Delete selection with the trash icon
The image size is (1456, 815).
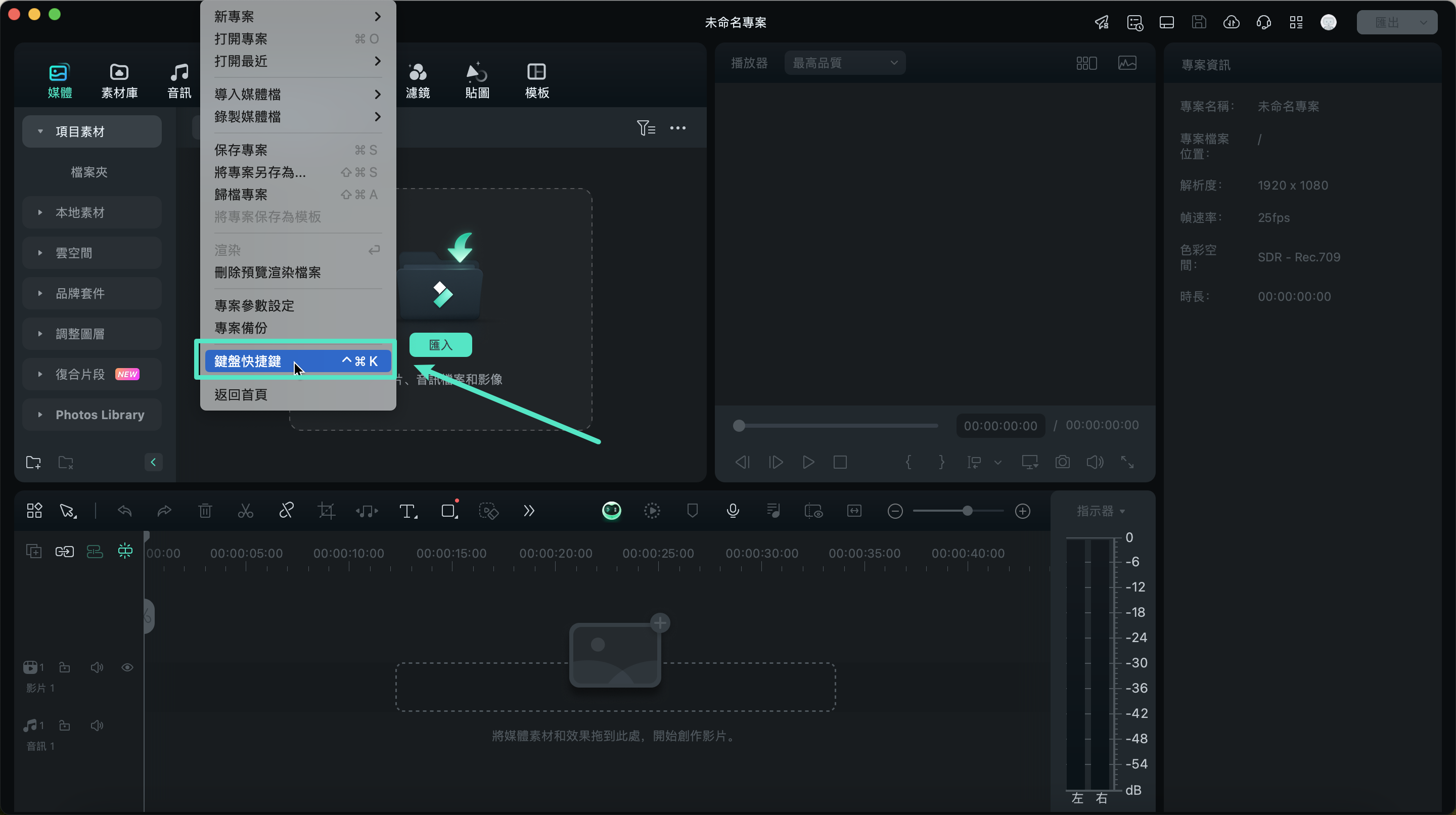205,511
